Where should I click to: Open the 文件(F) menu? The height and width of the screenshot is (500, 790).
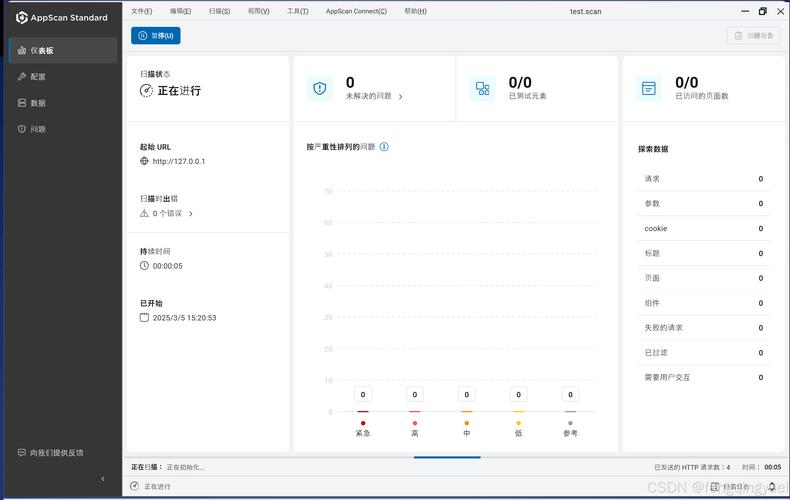click(142, 11)
